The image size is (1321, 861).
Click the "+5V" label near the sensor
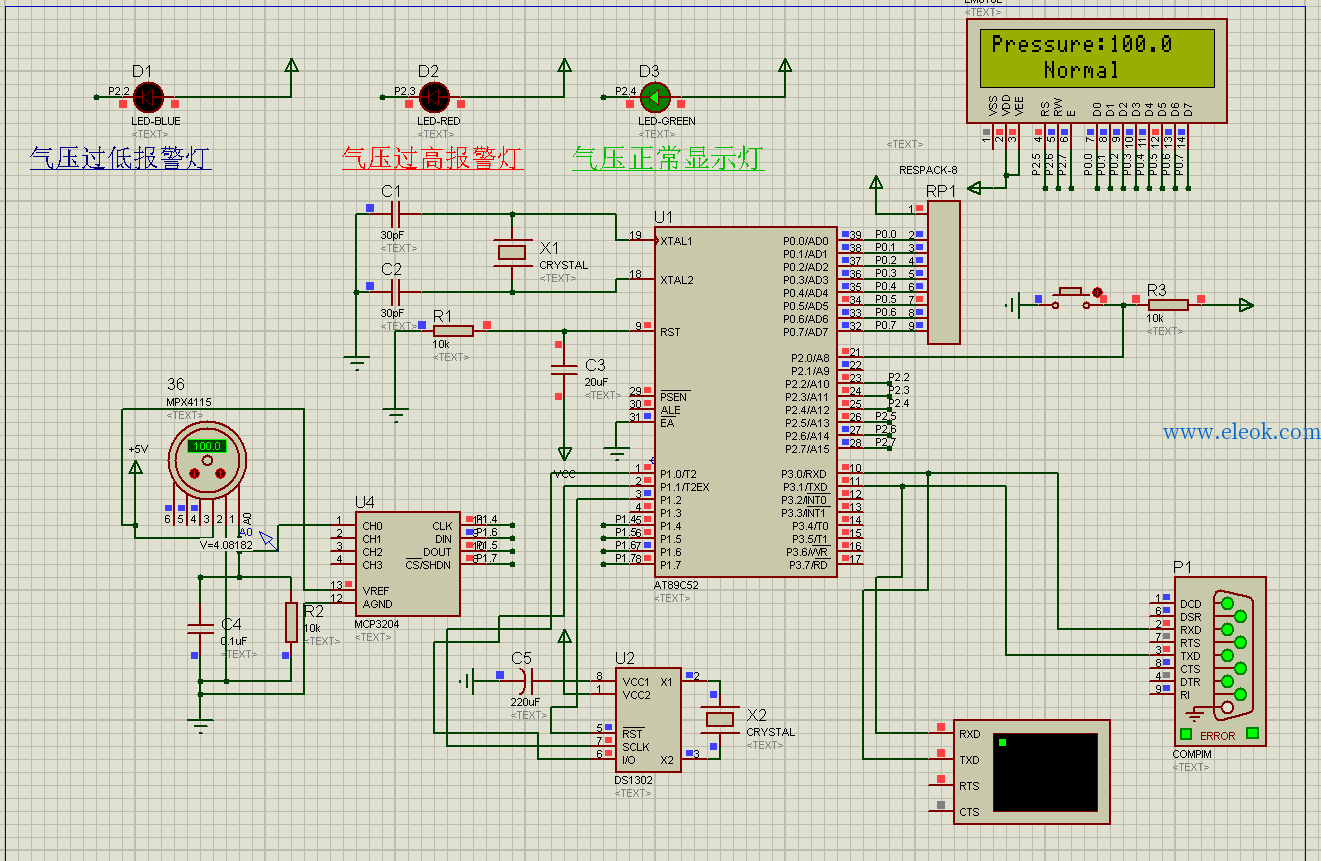pyautogui.click(x=138, y=449)
